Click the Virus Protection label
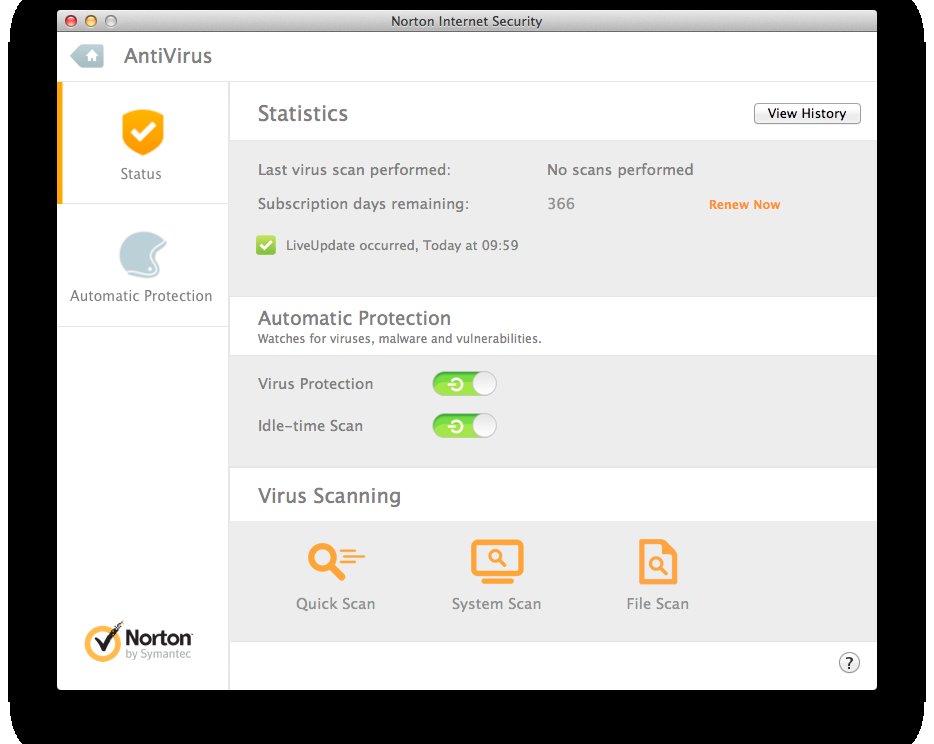This screenshot has width=934, height=744. (316, 384)
